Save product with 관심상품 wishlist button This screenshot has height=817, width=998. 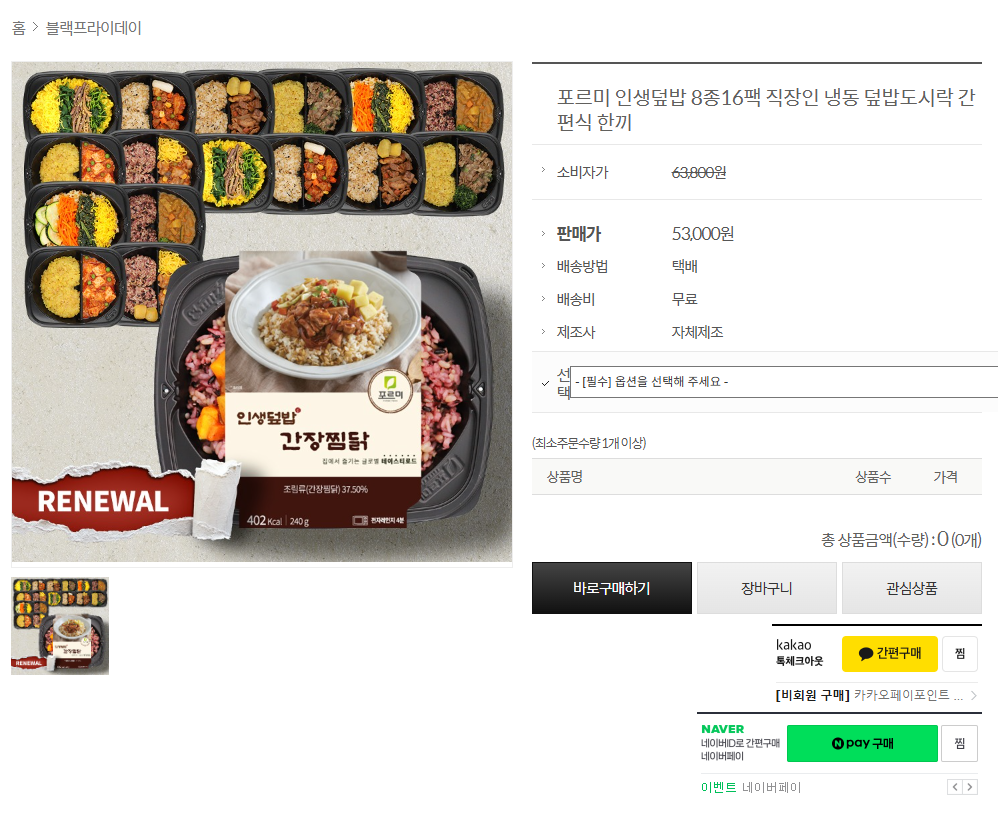tap(911, 588)
